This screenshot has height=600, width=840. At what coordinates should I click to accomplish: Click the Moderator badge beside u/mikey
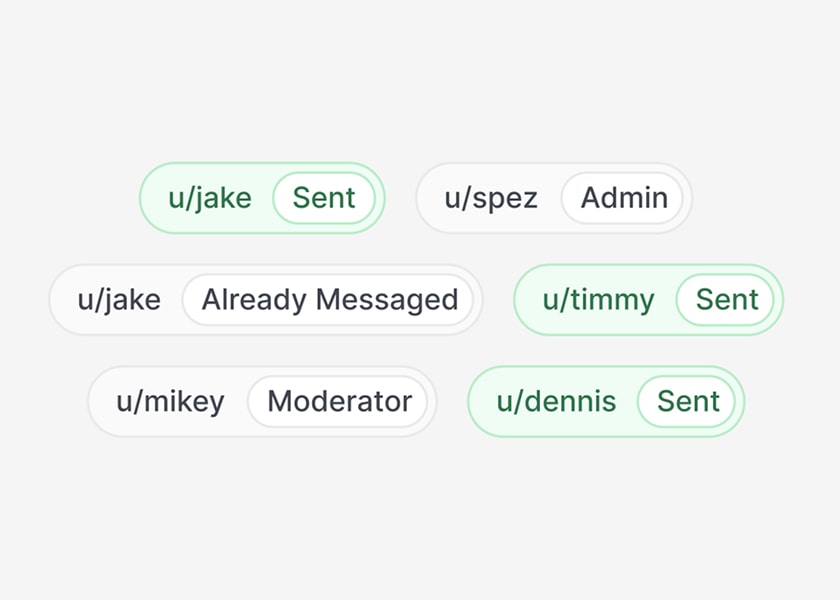339,401
